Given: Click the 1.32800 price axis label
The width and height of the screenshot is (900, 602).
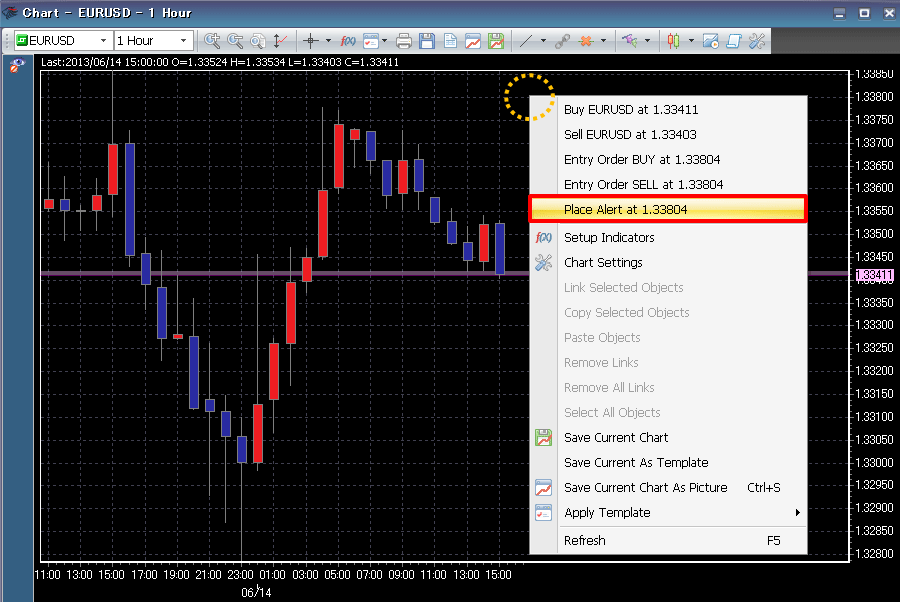Looking at the screenshot, I should (874, 554).
